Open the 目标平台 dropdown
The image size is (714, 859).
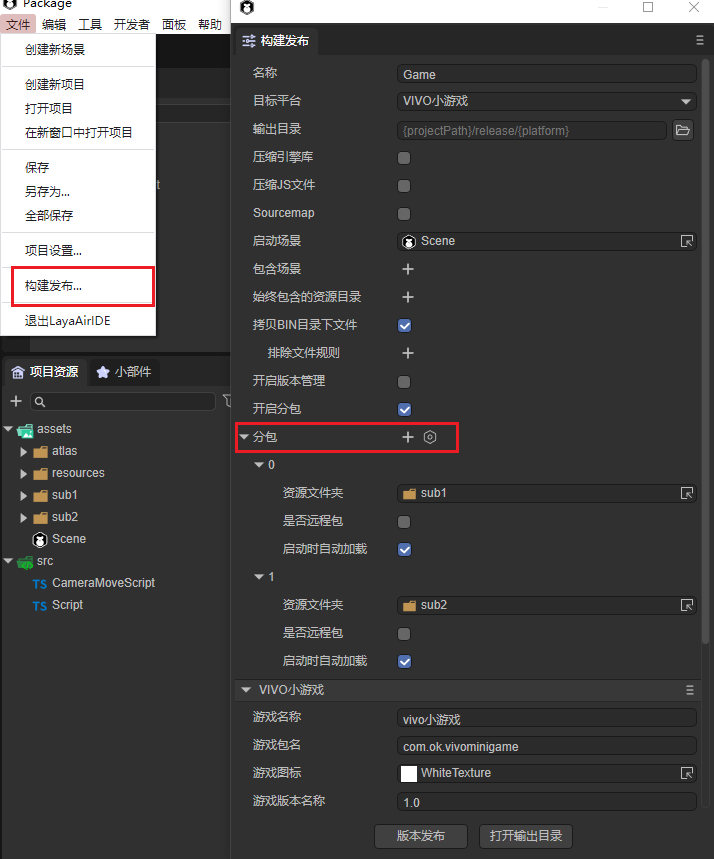coord(546,101)
